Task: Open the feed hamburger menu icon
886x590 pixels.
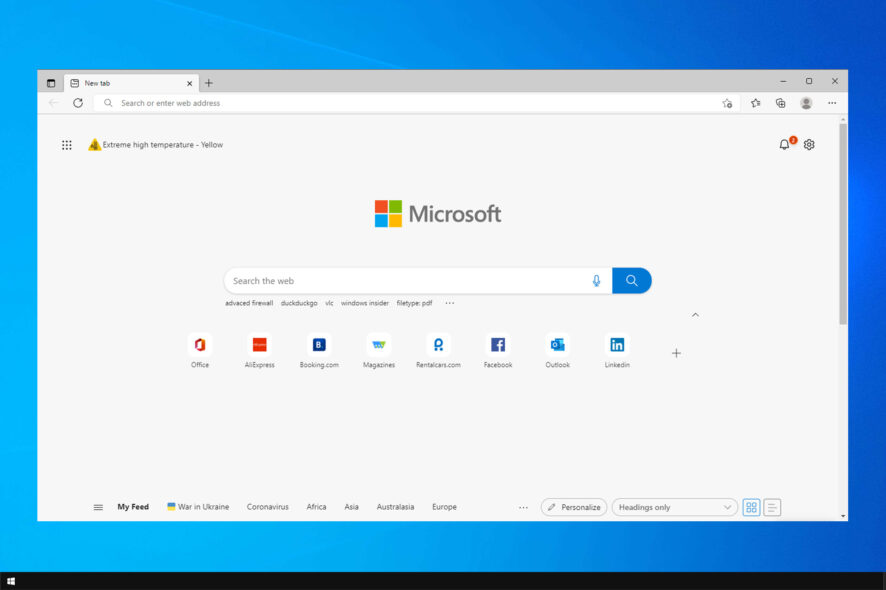Action: click(x=98, y=507)
